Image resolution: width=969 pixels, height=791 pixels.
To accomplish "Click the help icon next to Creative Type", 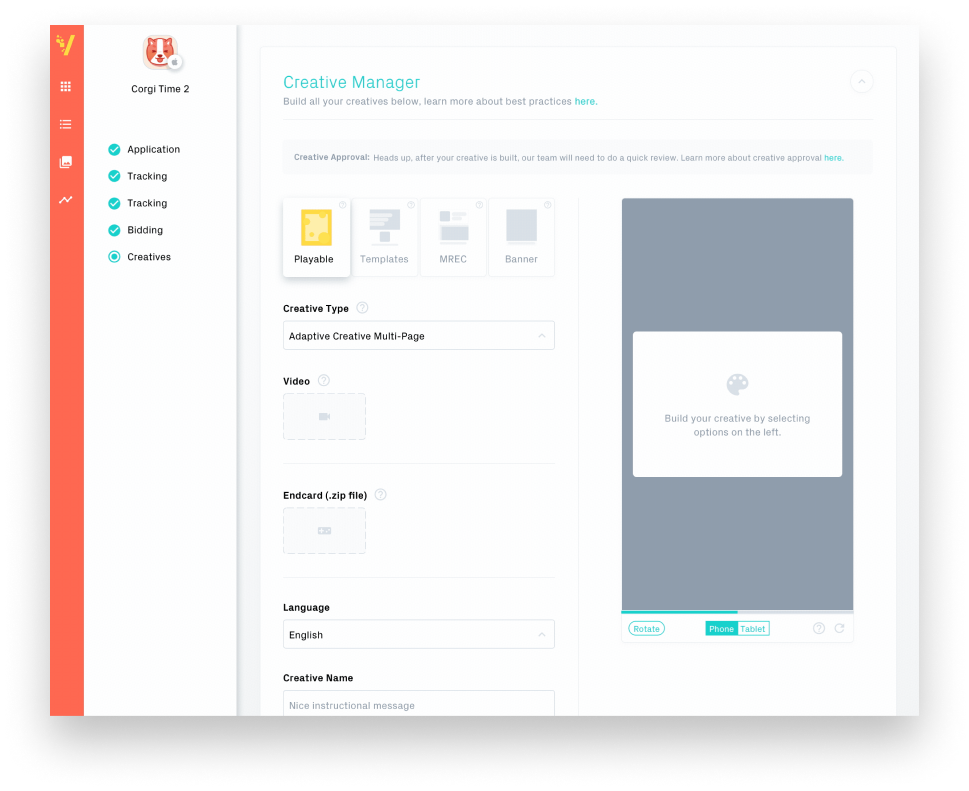I will coord(362,308).
